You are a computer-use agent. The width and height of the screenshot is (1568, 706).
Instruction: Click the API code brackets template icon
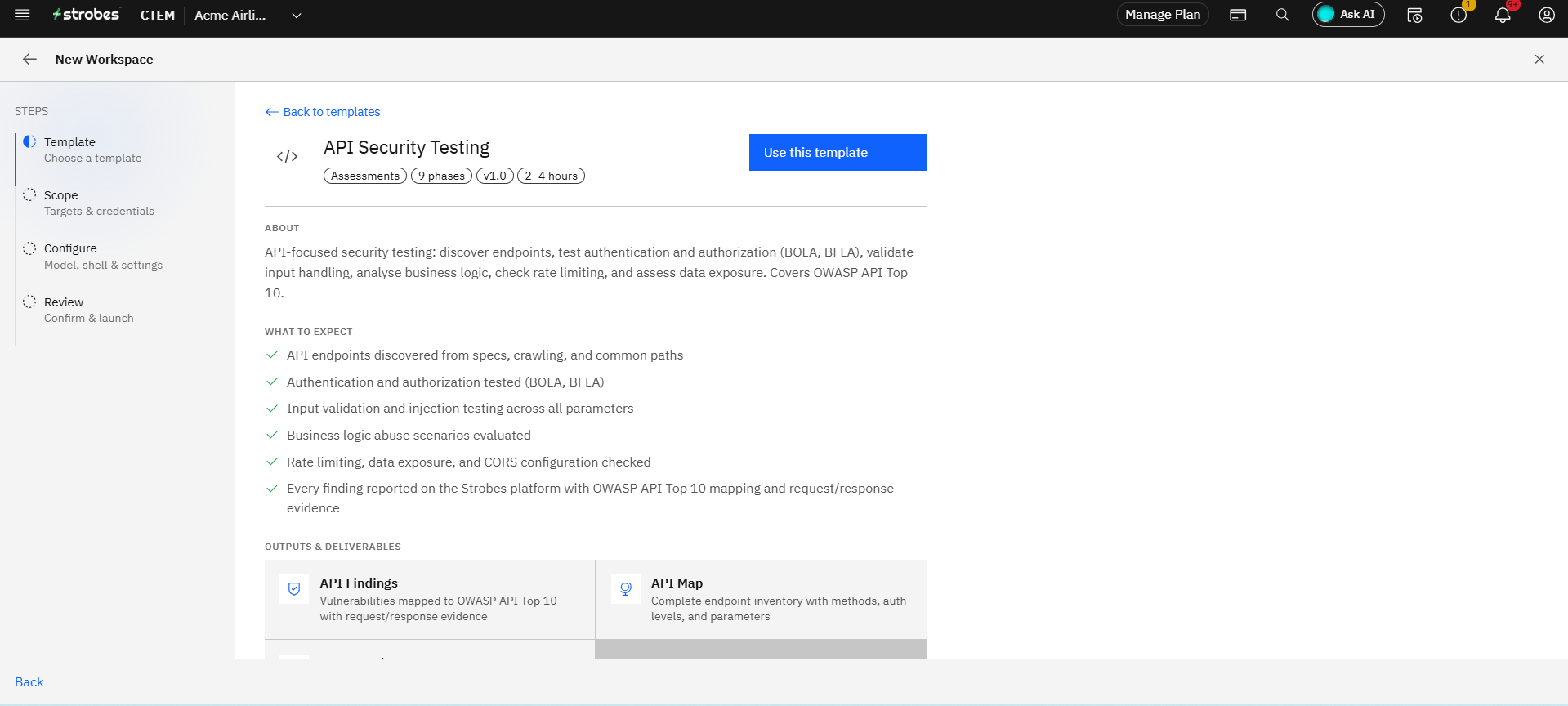click(287, 156)
